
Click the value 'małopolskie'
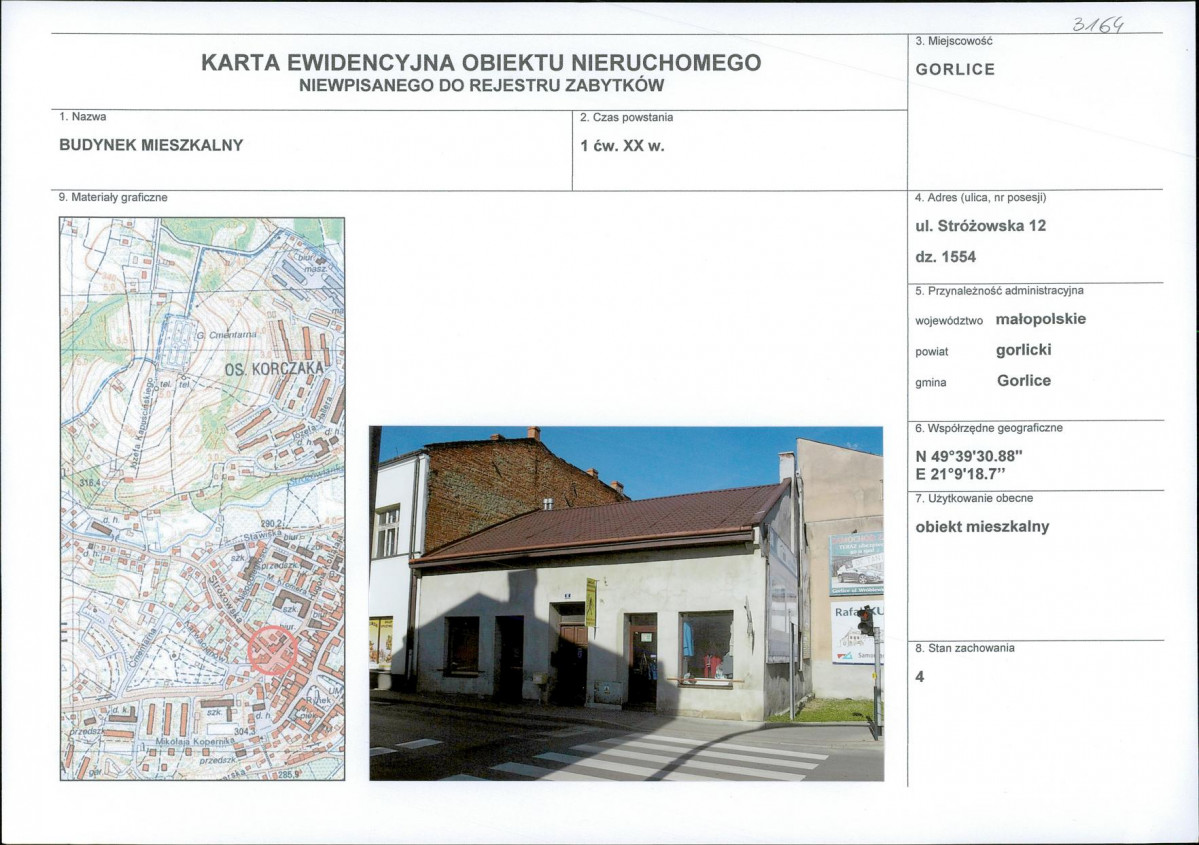tap(1041, 319)
